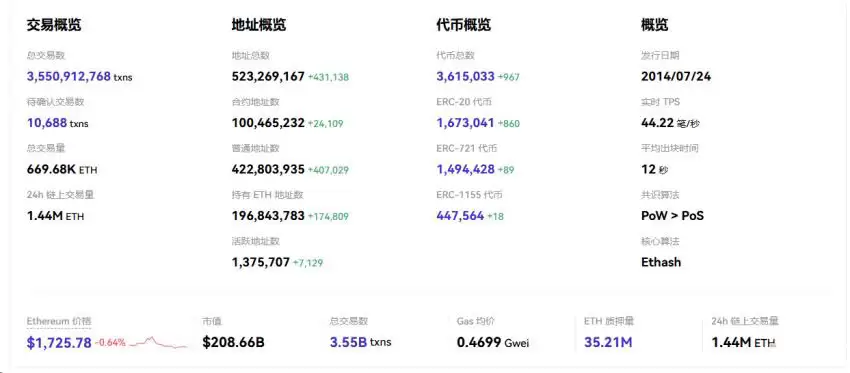Image resolution: width=850 pixels, height=373 pixels.
Task: Click the +967 token change
Action: pos(508,78)
